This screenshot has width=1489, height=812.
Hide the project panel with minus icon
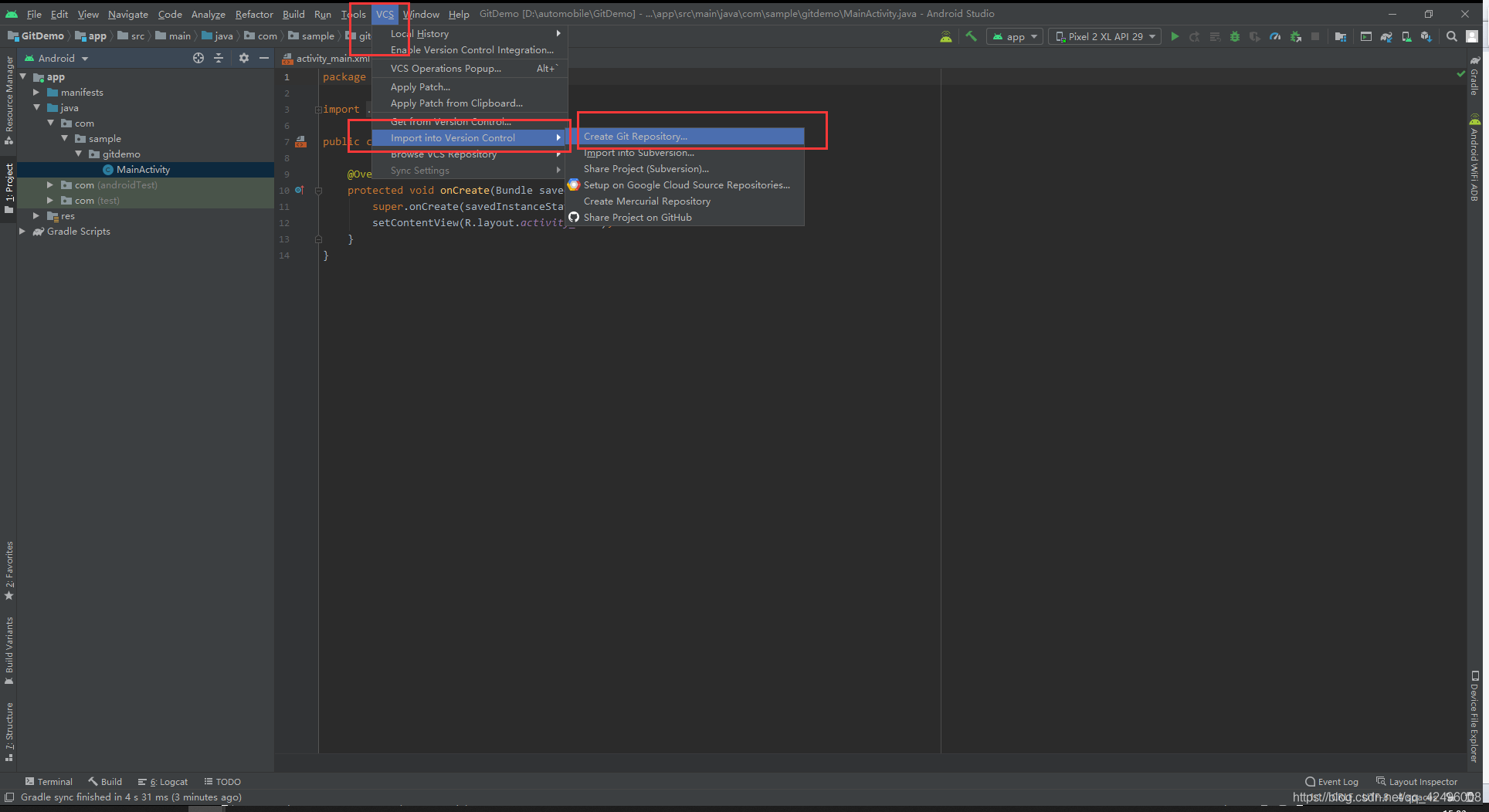(x=264, y=58)
